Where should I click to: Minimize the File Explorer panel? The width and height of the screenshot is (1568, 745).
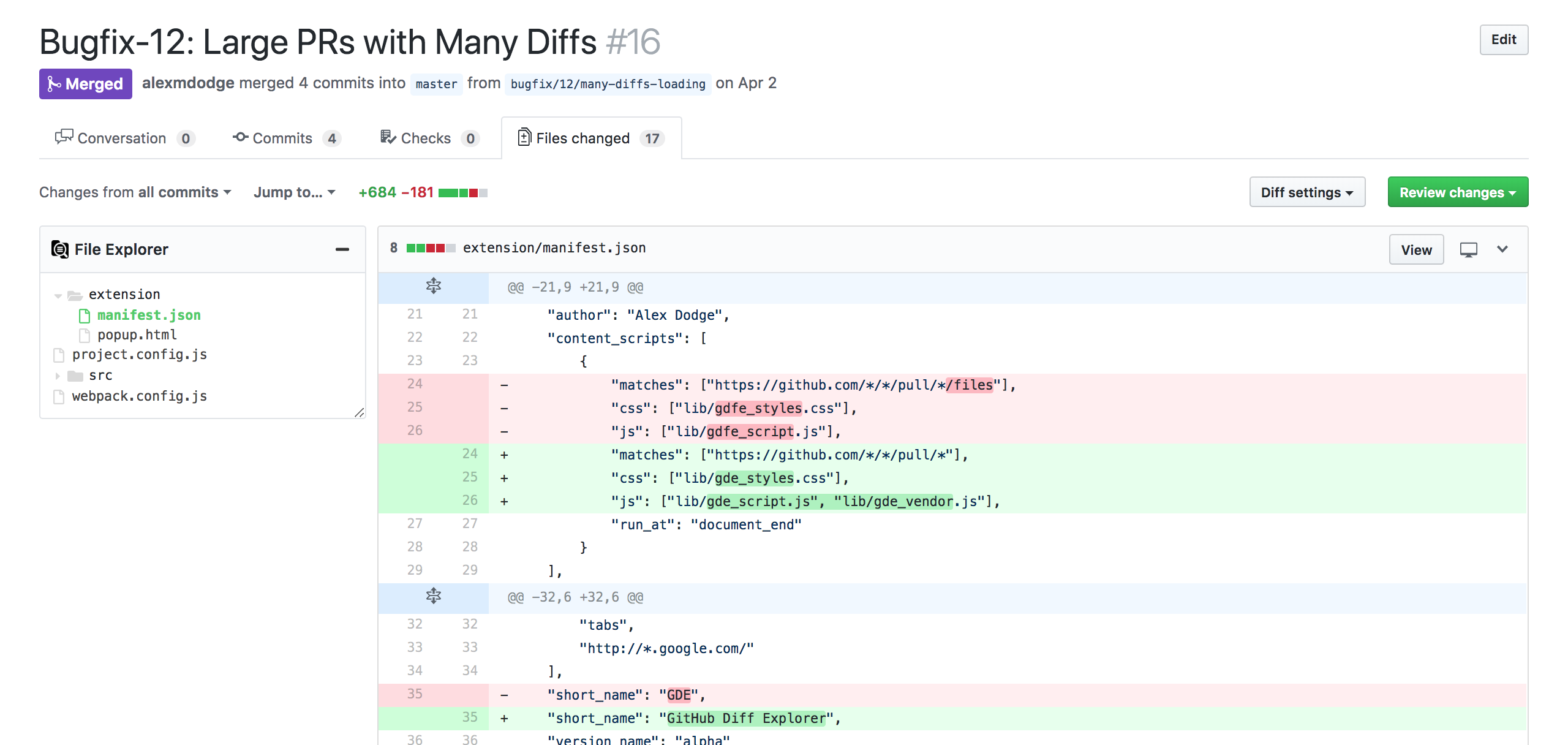coord(342,249)
